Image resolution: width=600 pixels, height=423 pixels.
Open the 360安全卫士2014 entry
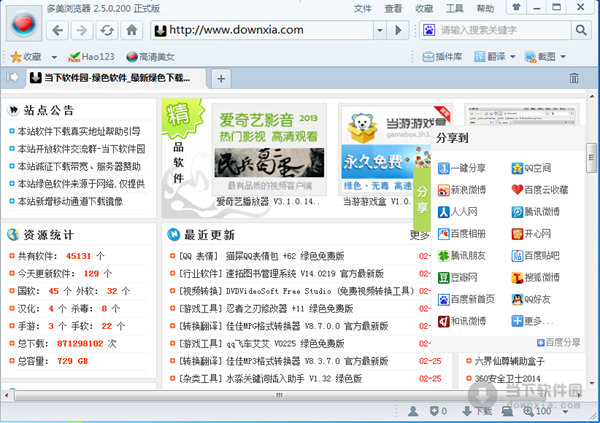[507, 379]
